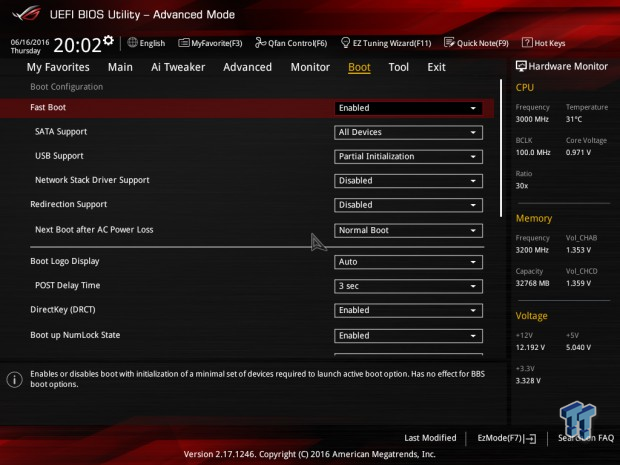Click the Network Stack Driver Support label
620x465 pixels.
click(x=92, y=180)
